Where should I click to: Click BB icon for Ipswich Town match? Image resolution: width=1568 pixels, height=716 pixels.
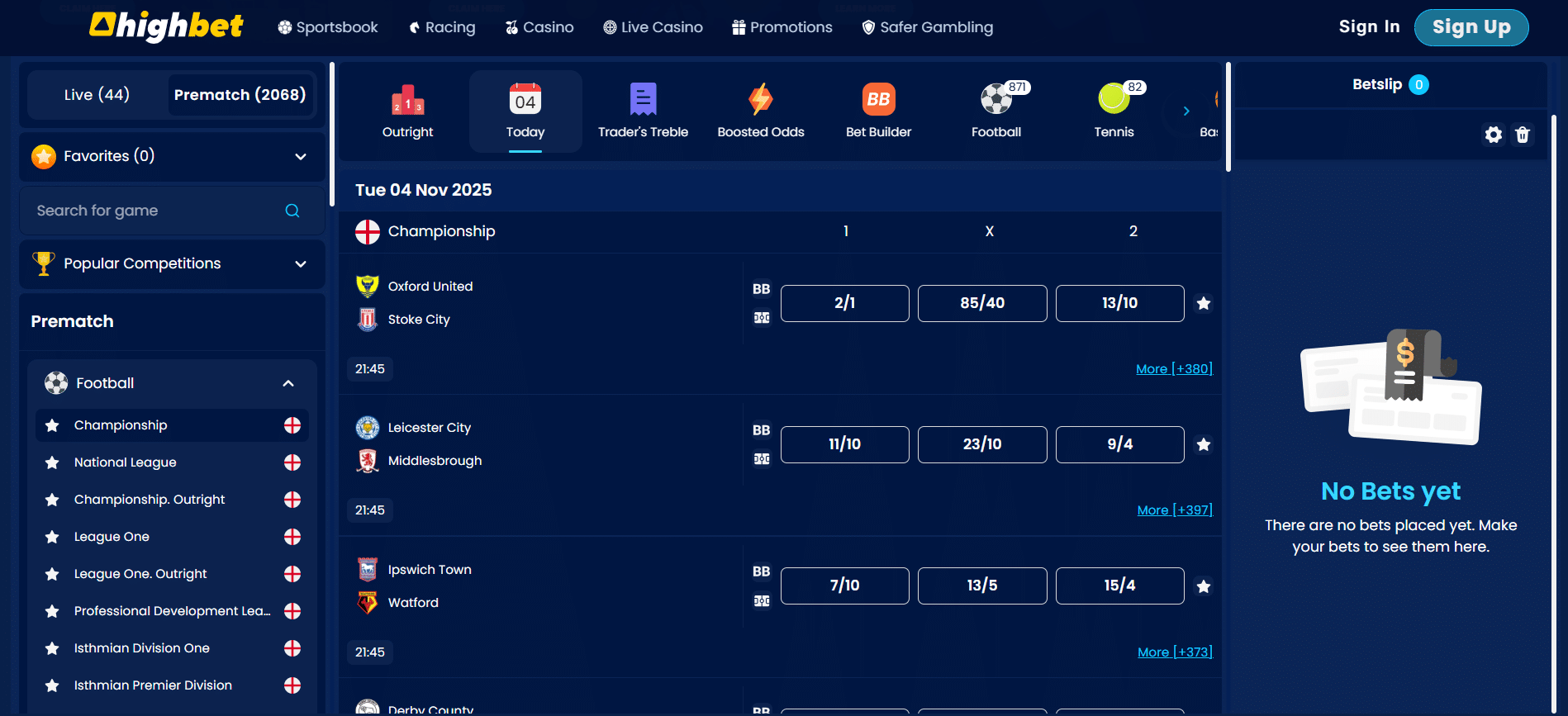(762, 571)
